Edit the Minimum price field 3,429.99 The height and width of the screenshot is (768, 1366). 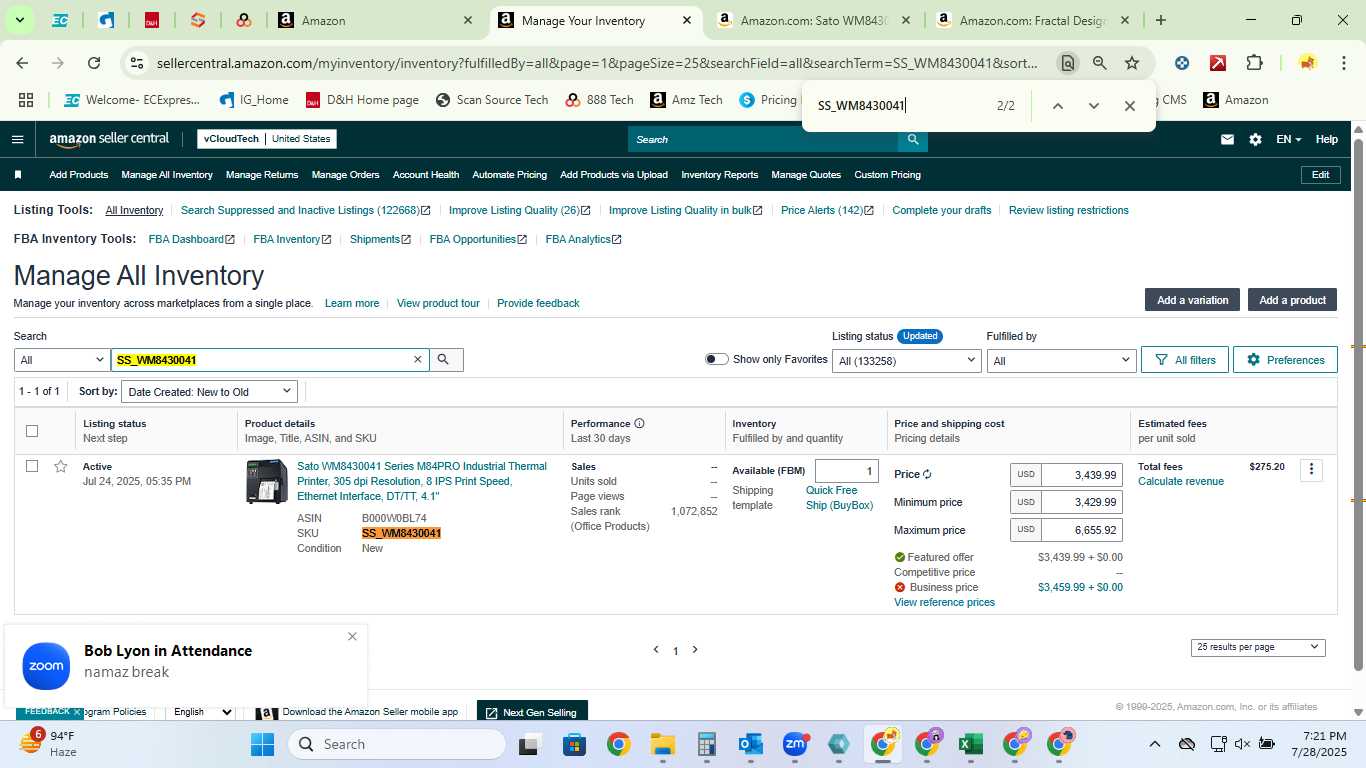(1081, 502)
